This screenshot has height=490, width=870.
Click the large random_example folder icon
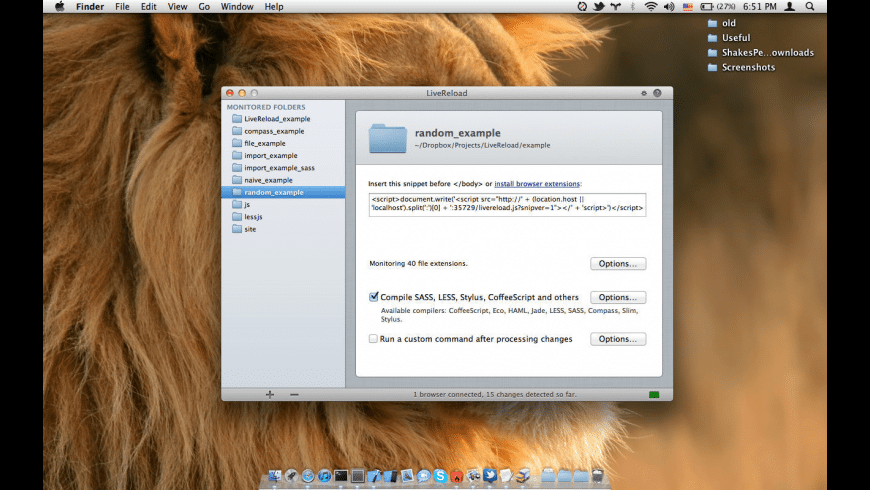[388, 138]
